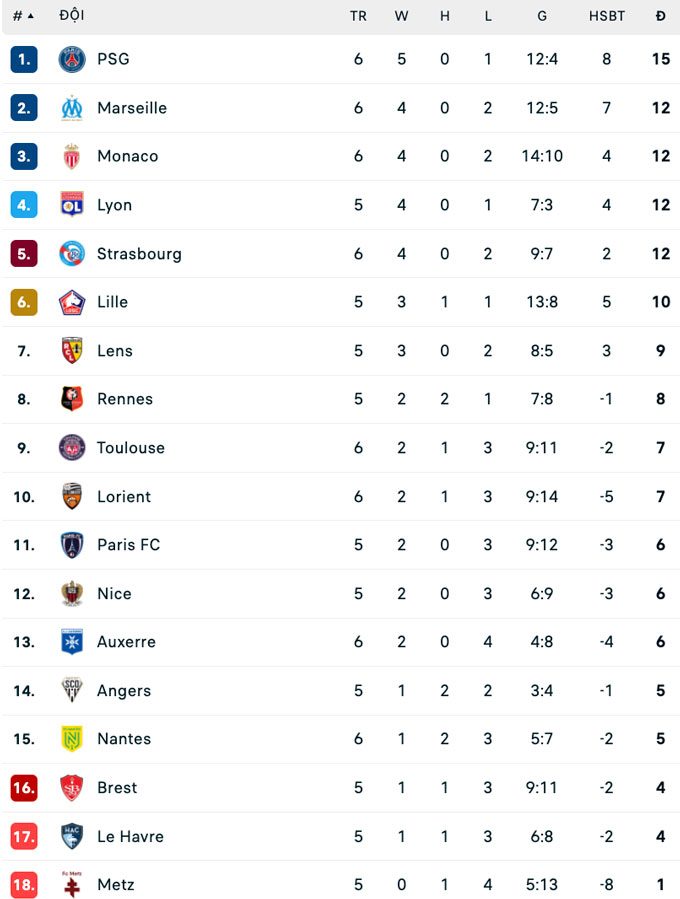Open the Marseille team logo
Viewport: 680px width, 899px height.
[72, 108]
